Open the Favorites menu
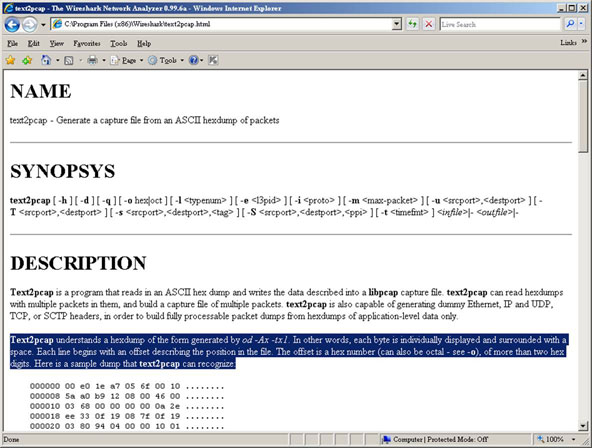Screen dimensions: 592x448 (x=87, y=43)
